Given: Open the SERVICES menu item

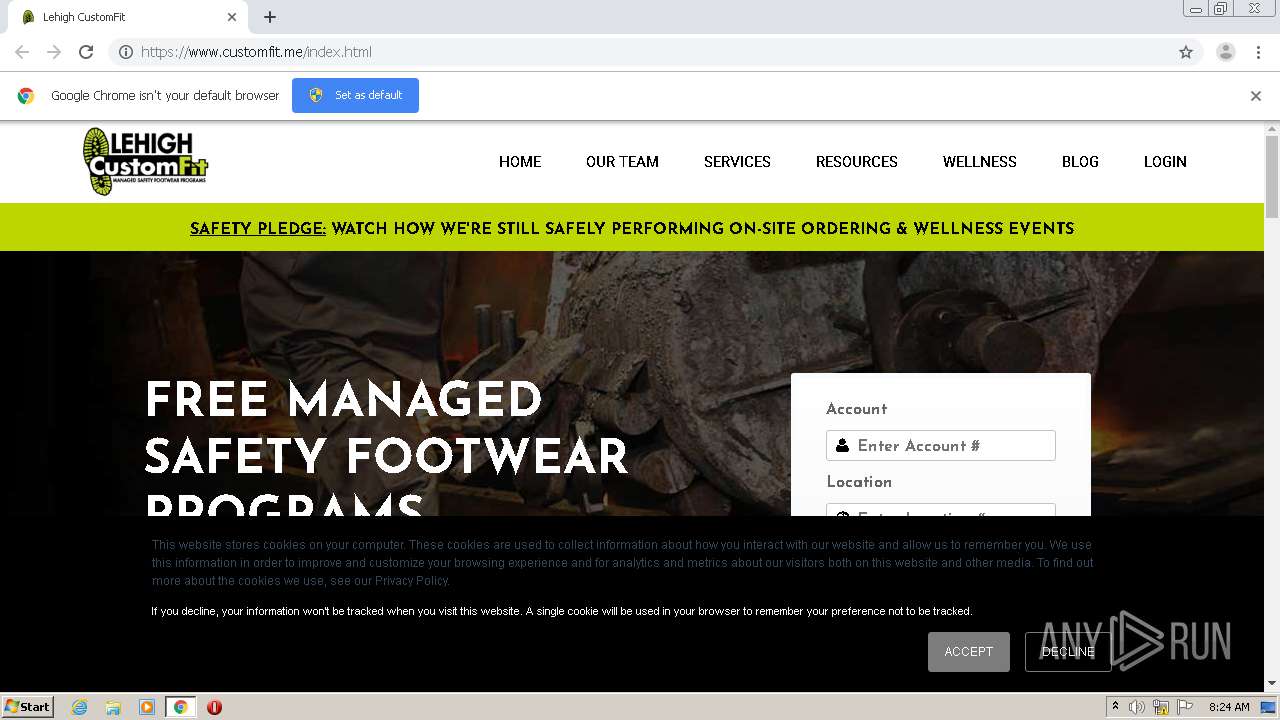Looking at the screenshot, I should click(x=737, y=162).
